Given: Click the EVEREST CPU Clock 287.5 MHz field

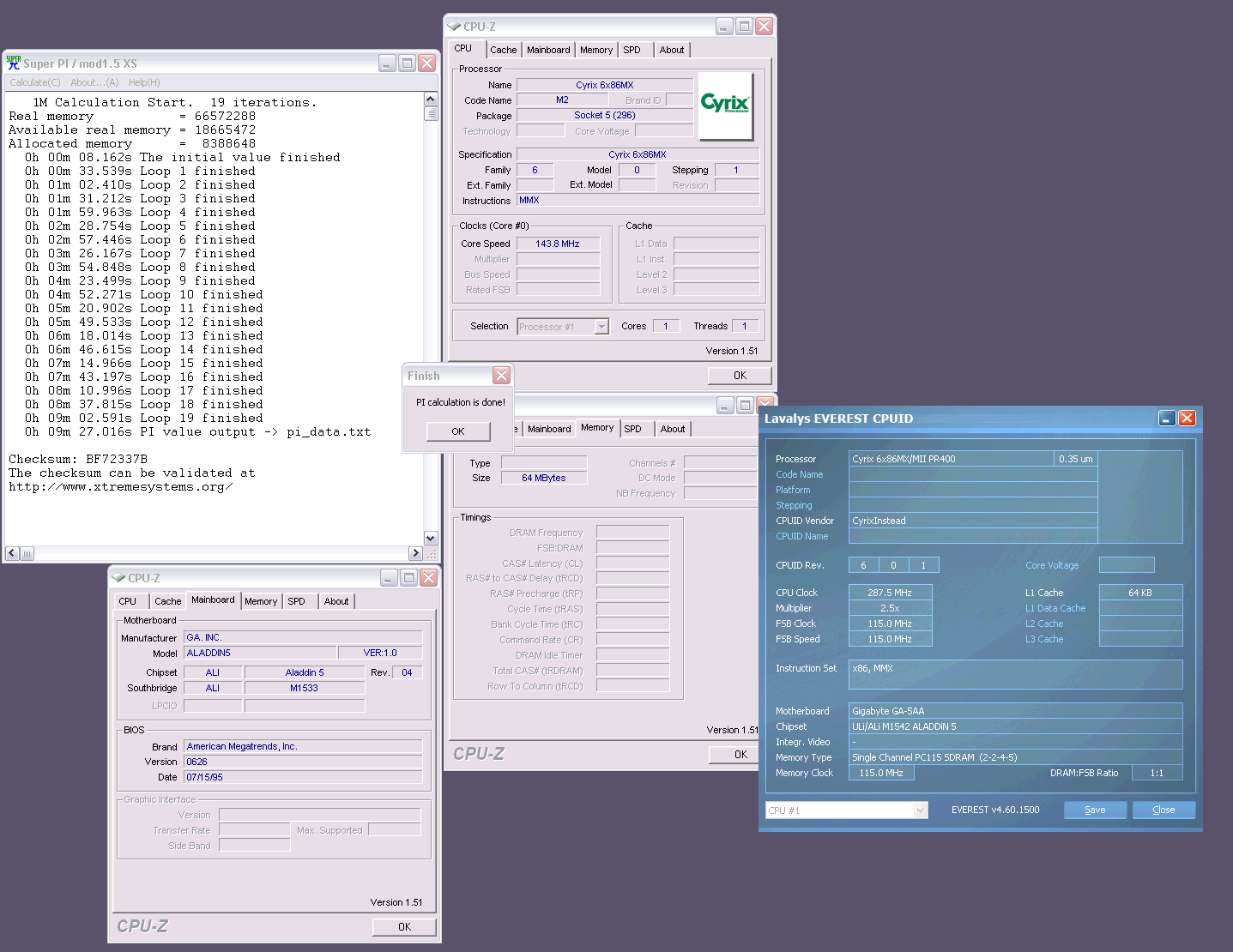Looking at the screenshot, I should pos(889,593).
